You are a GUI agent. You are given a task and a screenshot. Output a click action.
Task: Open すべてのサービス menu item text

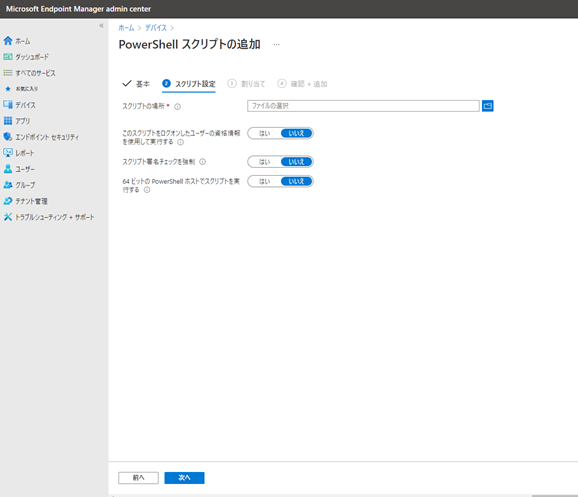coord(35,73)
